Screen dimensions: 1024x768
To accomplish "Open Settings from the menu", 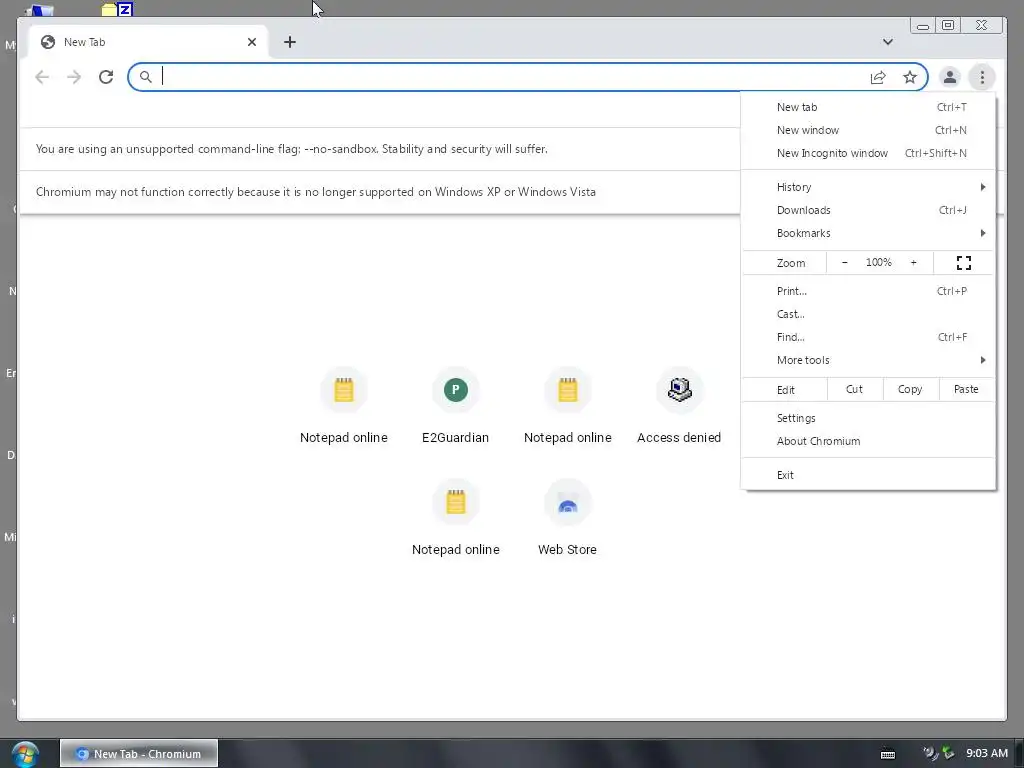I will click(868, 418).
